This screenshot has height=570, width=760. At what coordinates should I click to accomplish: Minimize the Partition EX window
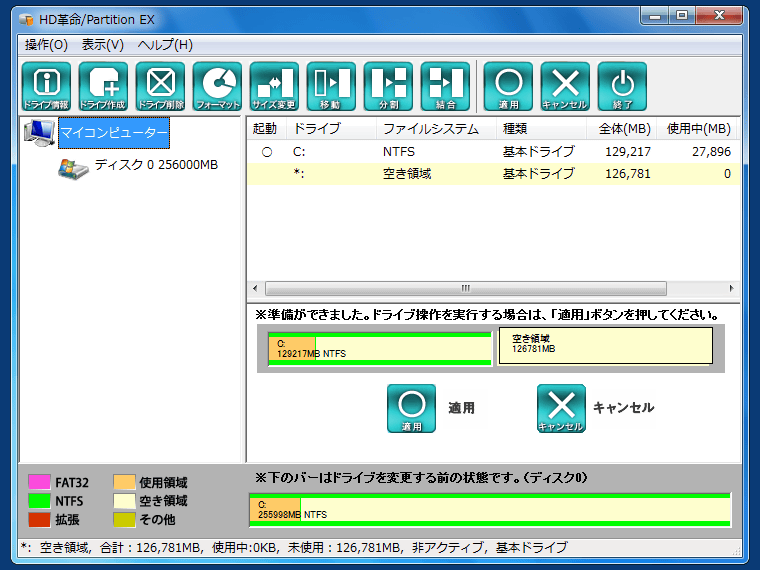[x=655, y=16]
